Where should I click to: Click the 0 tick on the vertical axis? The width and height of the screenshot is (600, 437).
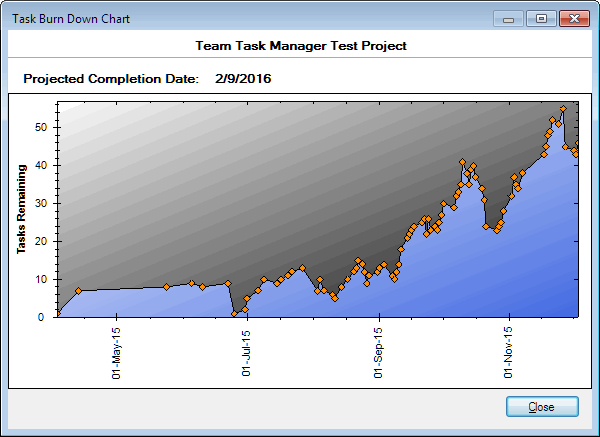[x=44, y=317]
